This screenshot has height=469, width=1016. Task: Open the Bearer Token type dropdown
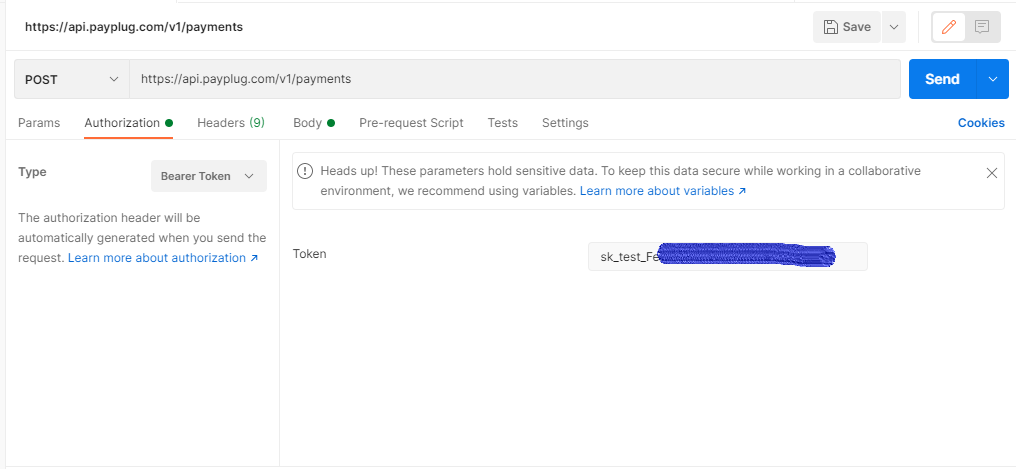209,176
